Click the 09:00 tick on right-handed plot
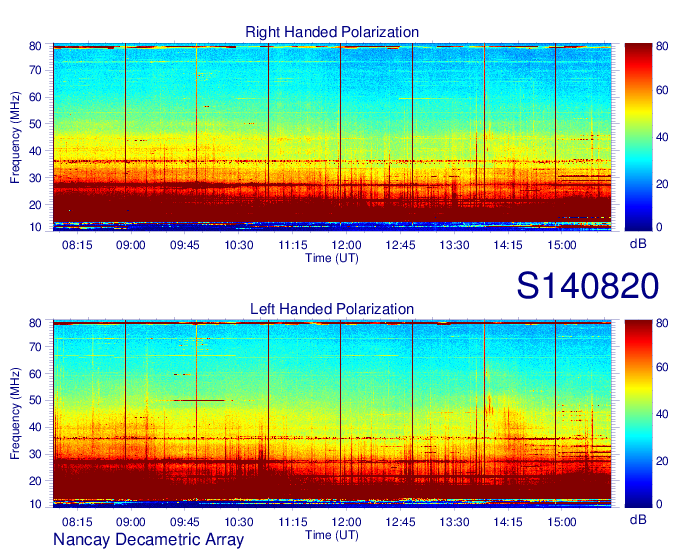Image resolution: width=680 pixels, height=552 pixels. pos(131,245)
